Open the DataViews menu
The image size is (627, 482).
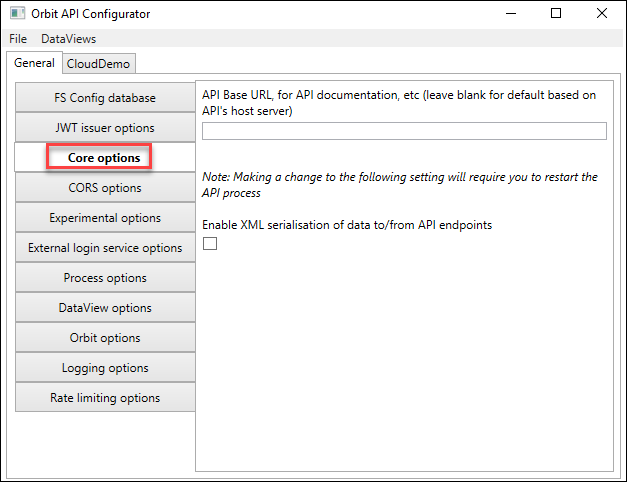(x=68, y=39)
